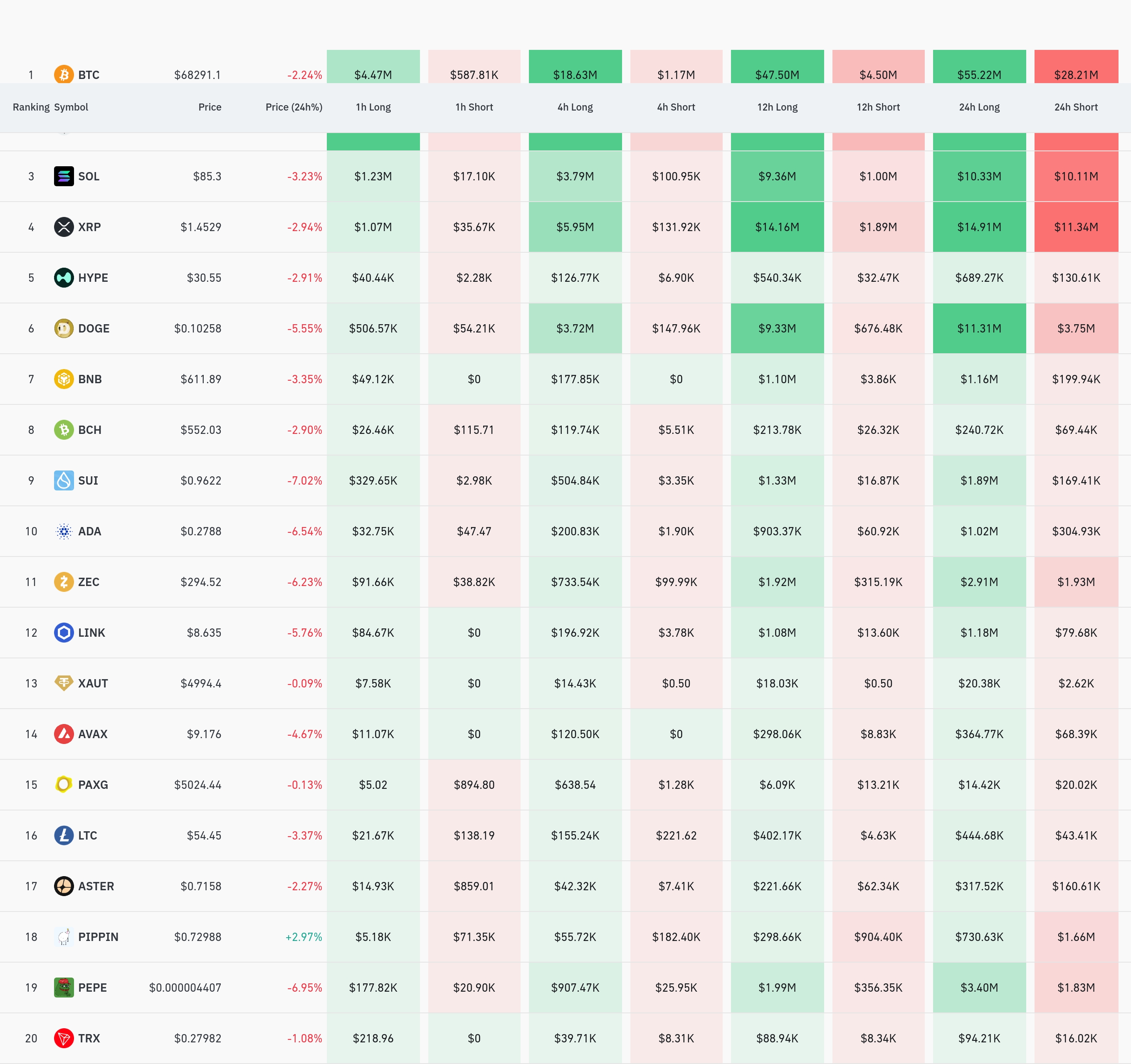The height and width of the screenshot is (1064, 1131).
Task: Click XRP 24h Short red cell
Action: 1075,227
